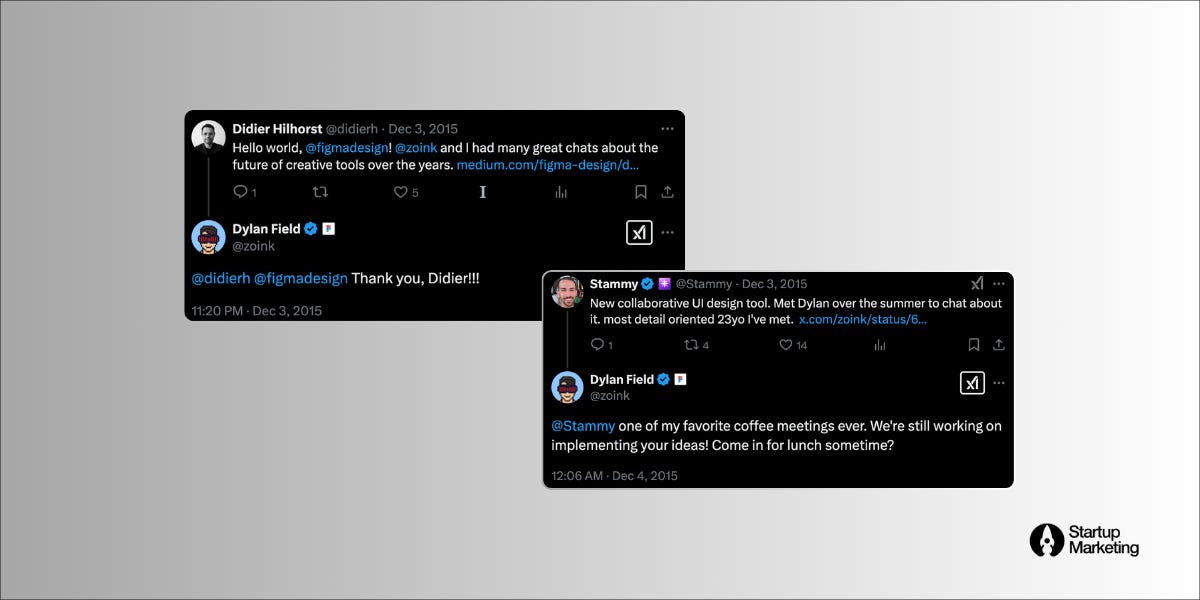Open the x.com/zoink/status link
The image size is (1200, 600).
[x=863, y=319]
